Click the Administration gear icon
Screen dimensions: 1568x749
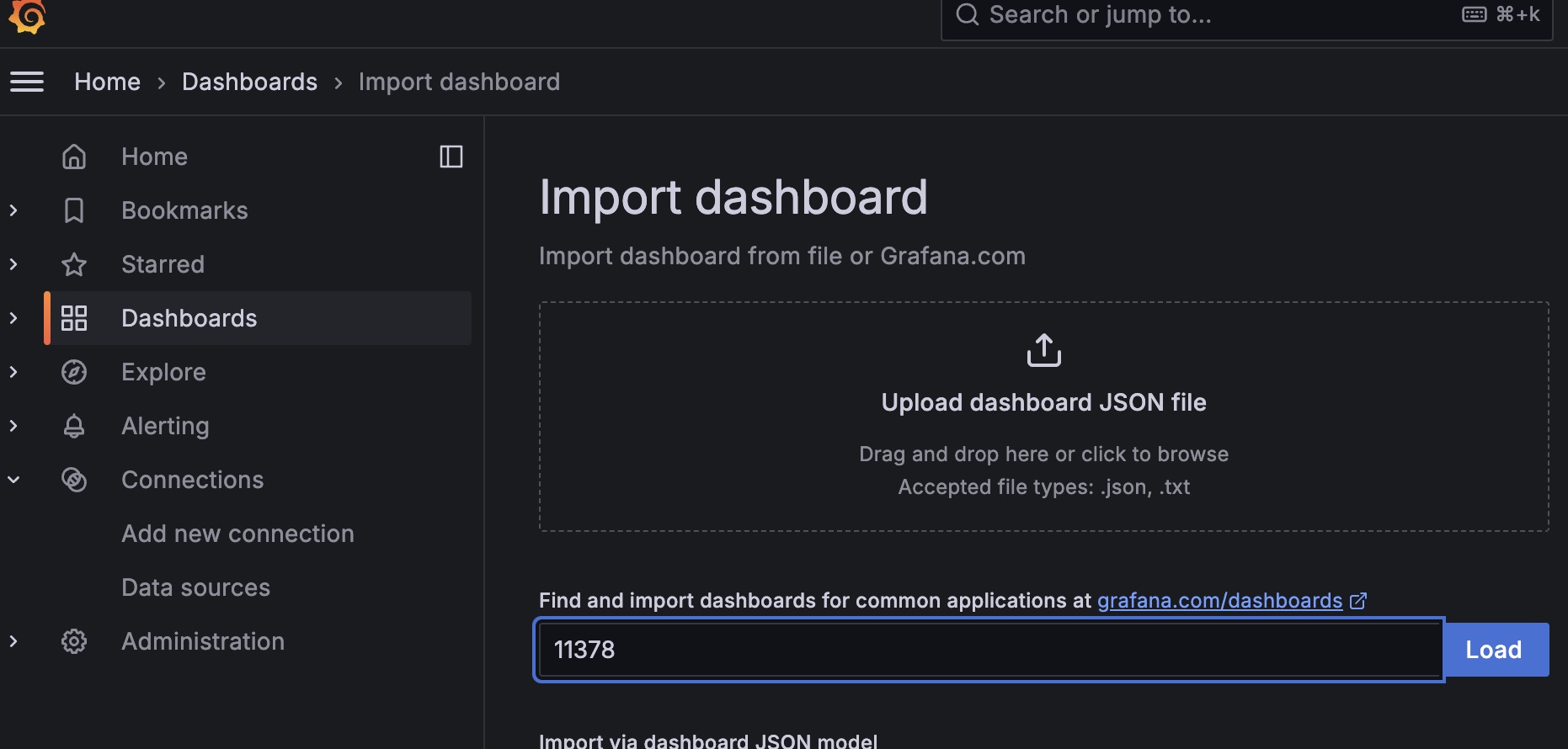(74, 641)
